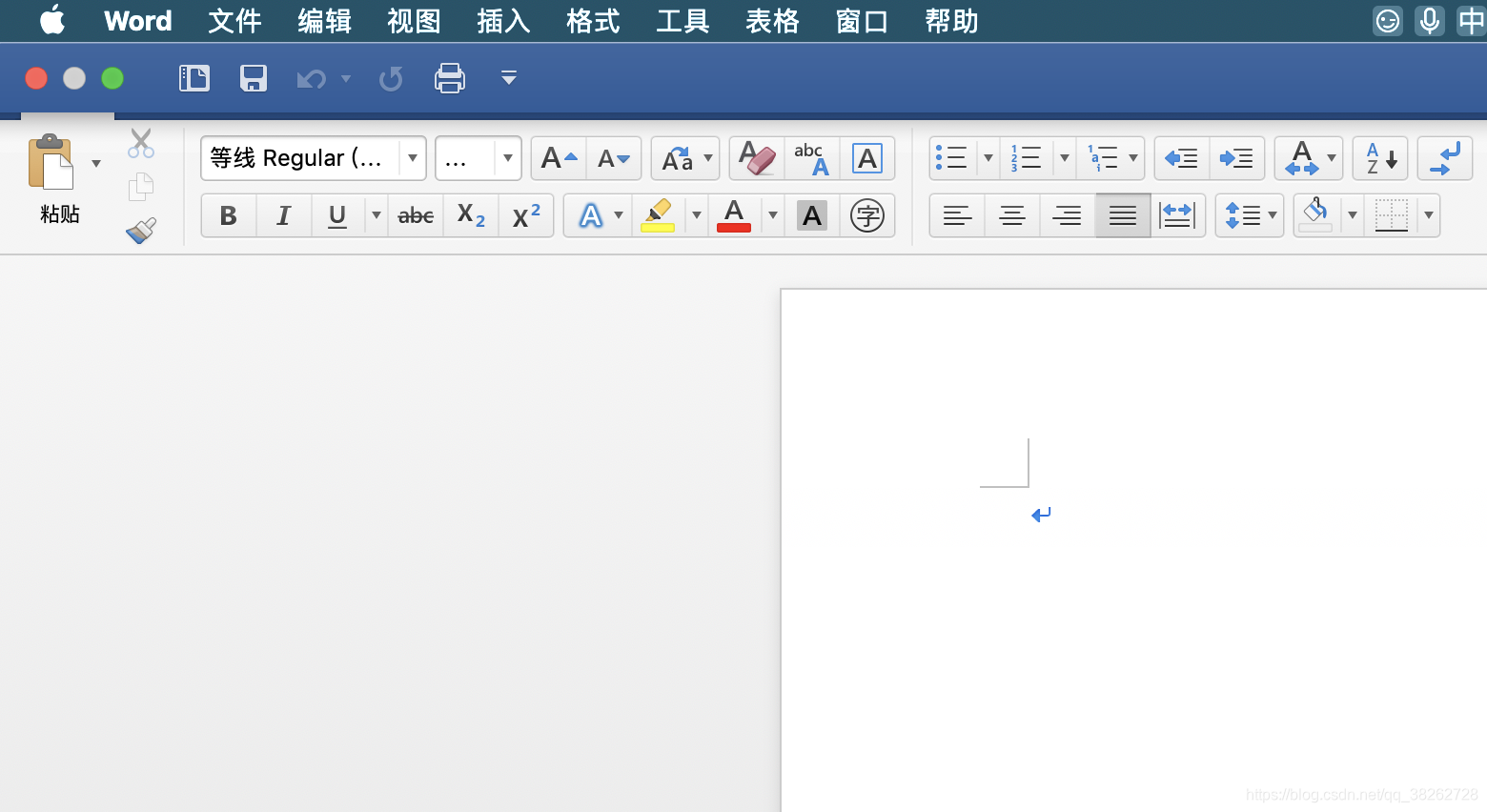Image resolution: width=1487 pixels, height=812 pixels.
Task: Toggle justify alignment
Action: 1123,215
